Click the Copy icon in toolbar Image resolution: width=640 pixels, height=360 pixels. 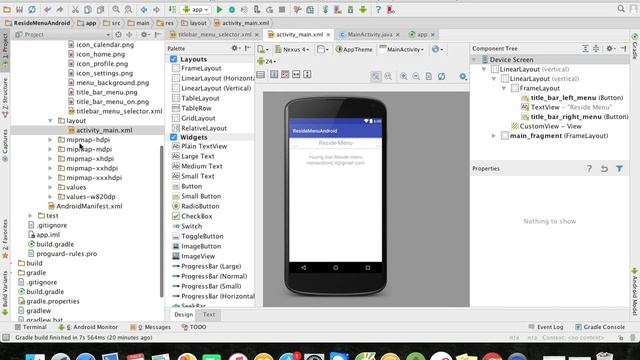click(x=88, y=9)
